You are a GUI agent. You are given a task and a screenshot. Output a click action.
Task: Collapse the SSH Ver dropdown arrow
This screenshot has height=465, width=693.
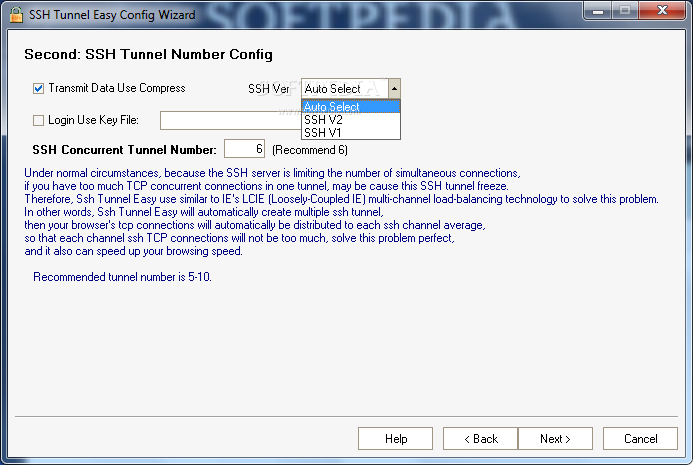[394, 89]
